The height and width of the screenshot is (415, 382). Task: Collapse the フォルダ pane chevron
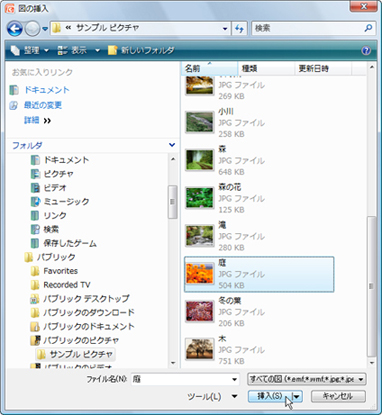point(172,145)
